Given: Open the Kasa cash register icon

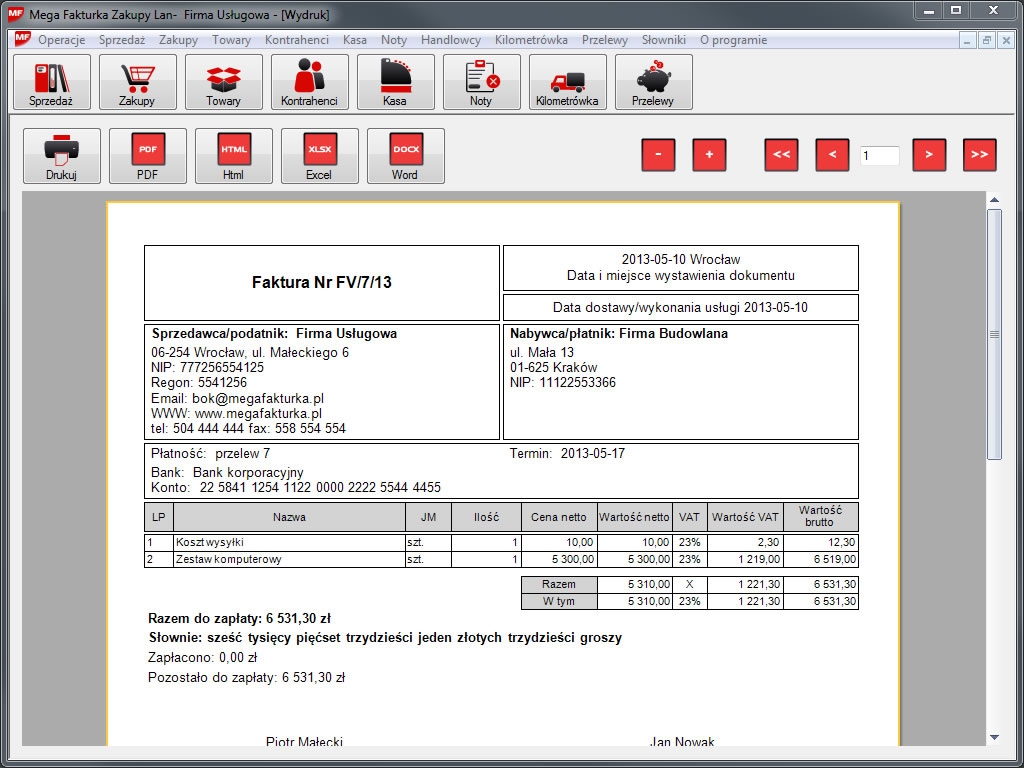Looking at the screenshot, I should coord(396,82).
